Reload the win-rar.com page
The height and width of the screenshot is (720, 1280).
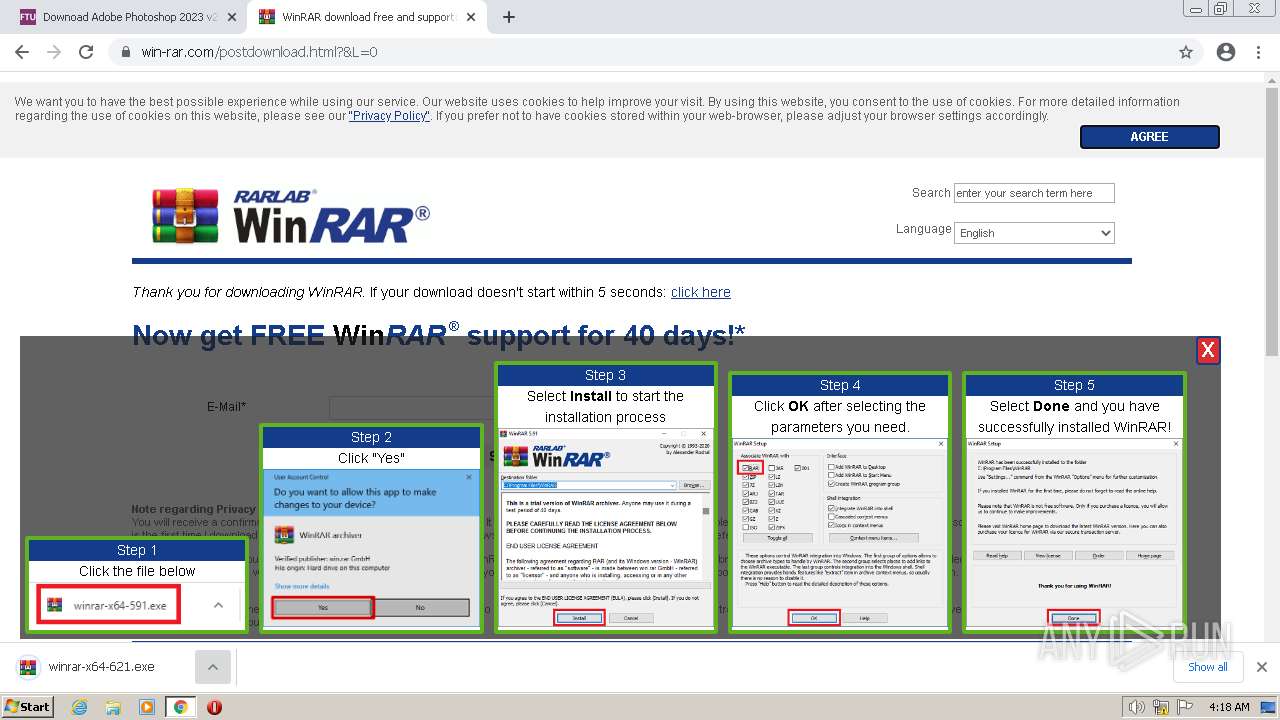tap(86, 52)
